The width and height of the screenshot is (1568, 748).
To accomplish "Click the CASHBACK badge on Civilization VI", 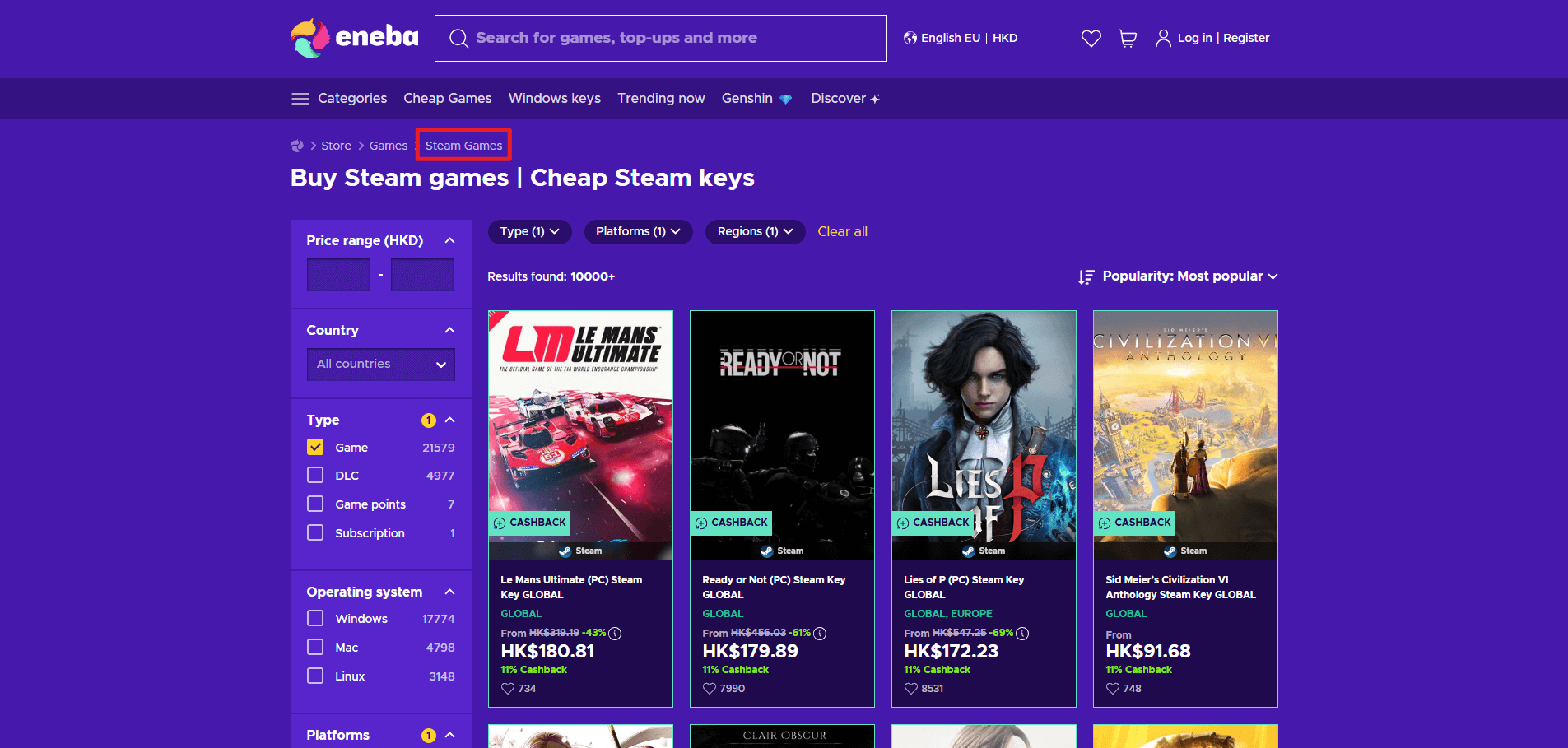I will click(x=1135, y=523).
